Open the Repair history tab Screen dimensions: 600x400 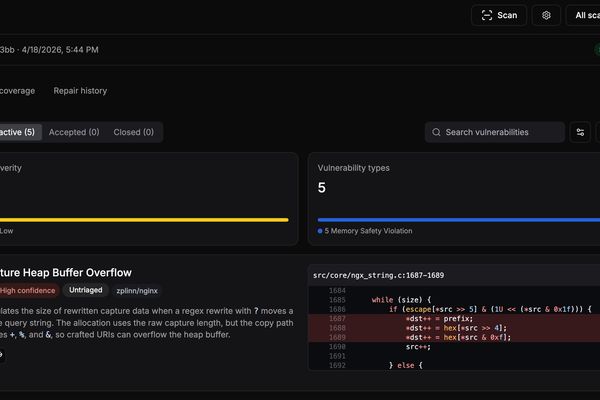pyautogui.click(x=80, y=91)
